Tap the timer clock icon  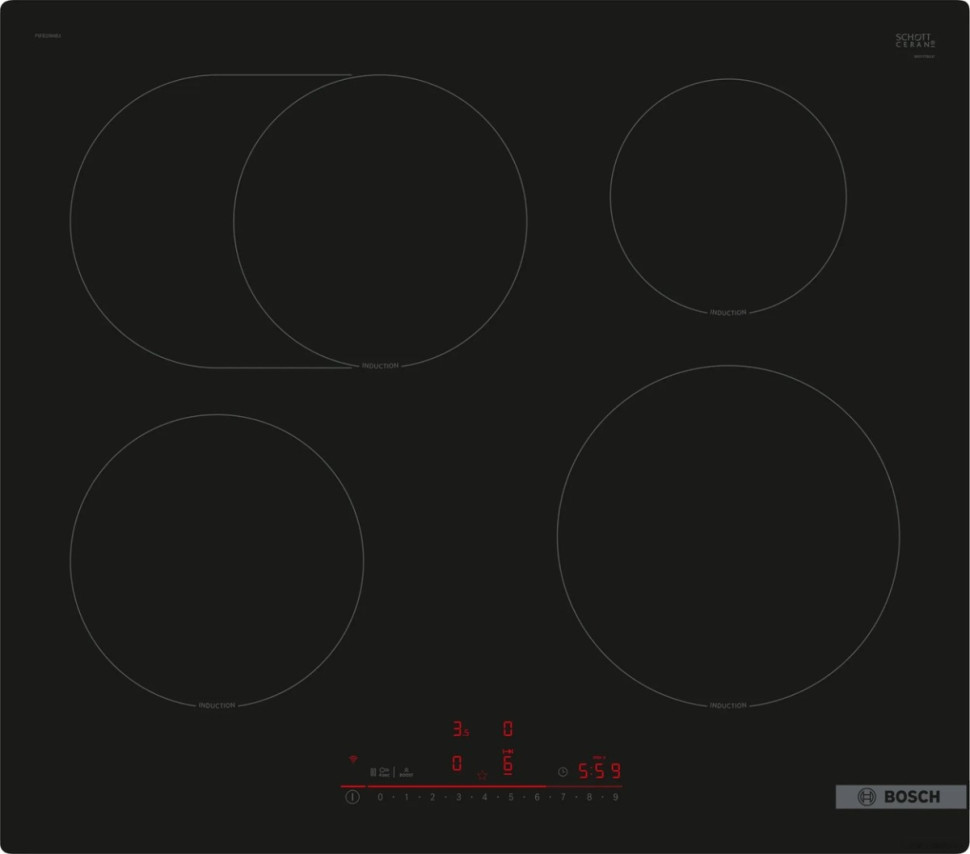(563, 771)
